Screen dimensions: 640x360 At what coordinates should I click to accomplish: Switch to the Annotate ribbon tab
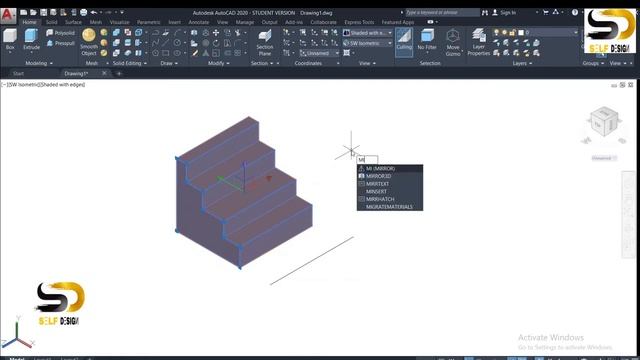click(198, 22)
